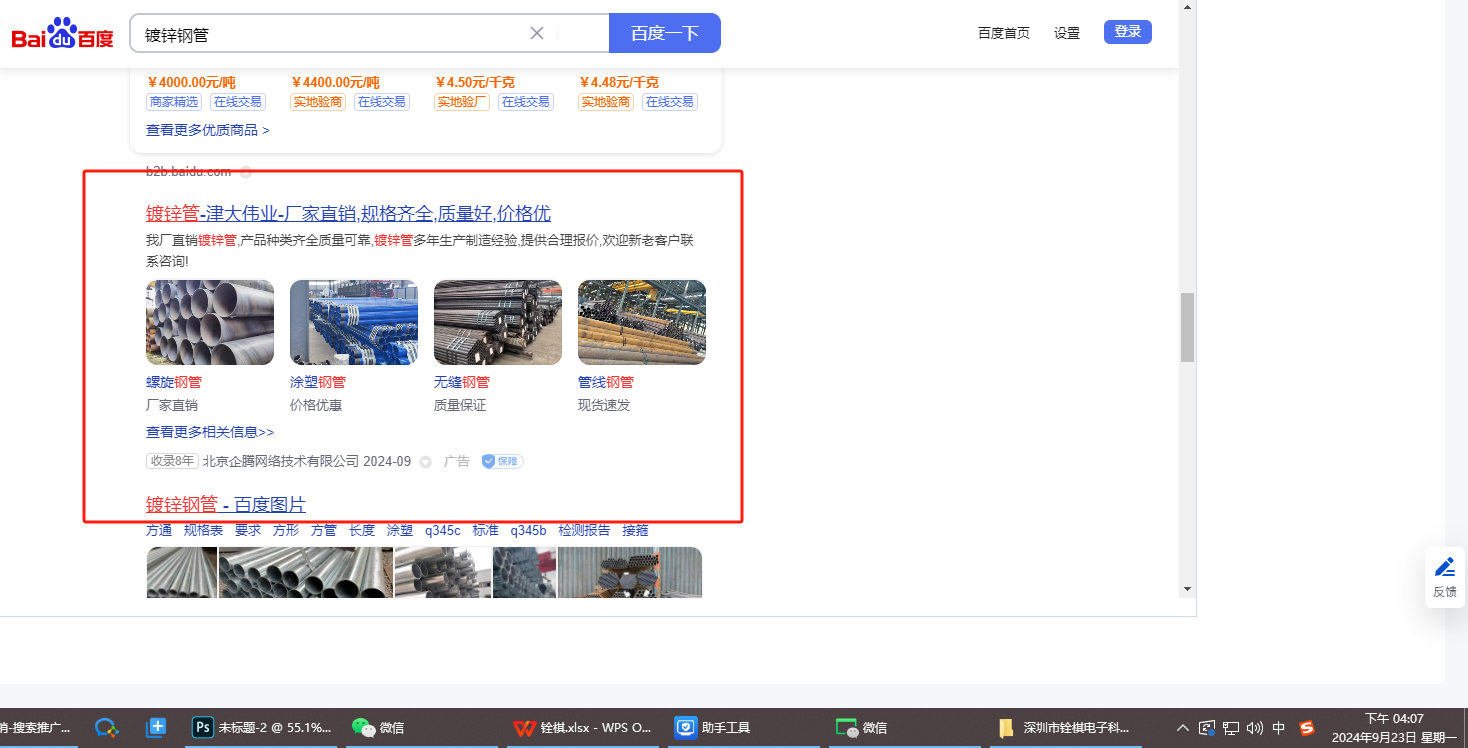
Task: Open the 镀锌管-津大伟业 ad title link
Action: click(348, 213)
